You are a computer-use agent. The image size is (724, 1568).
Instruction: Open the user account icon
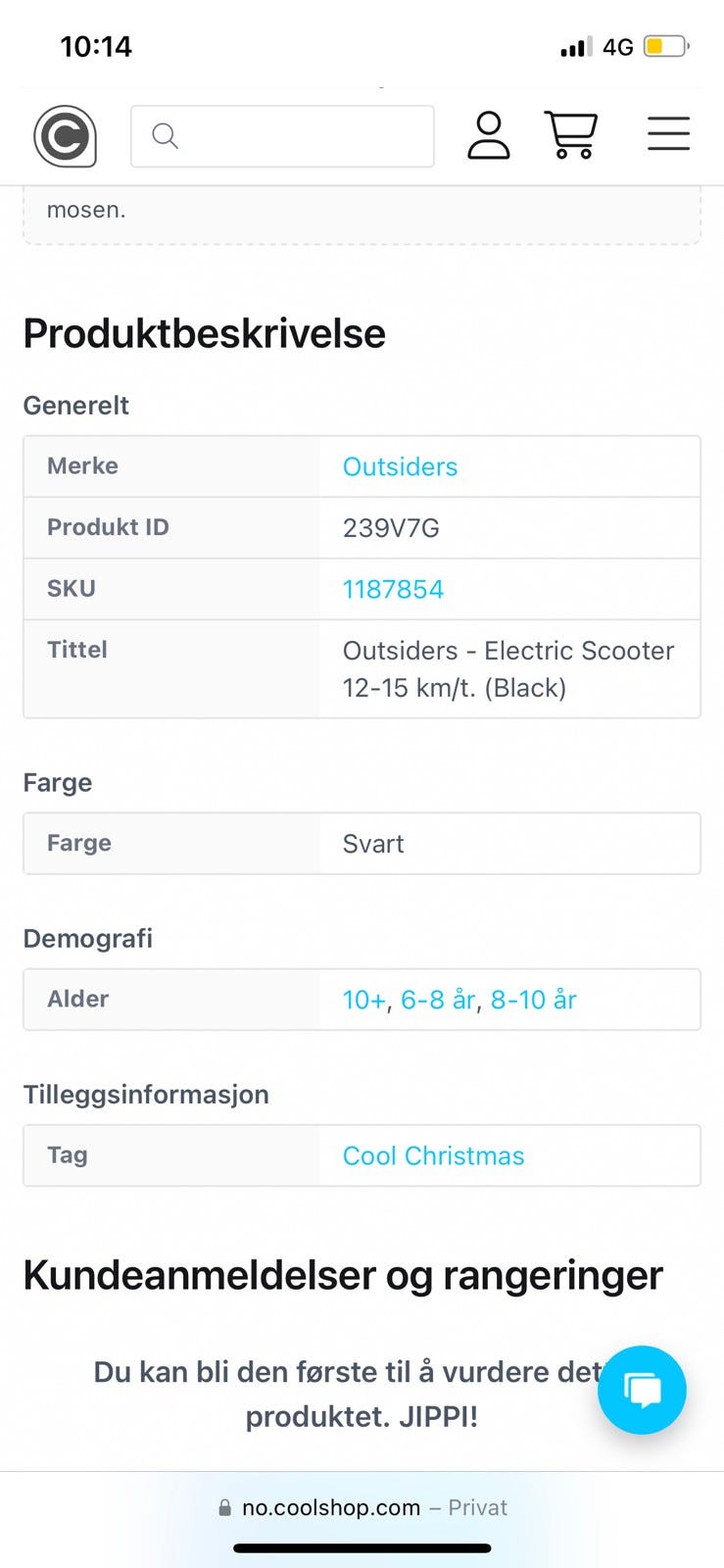pos(488,135)
